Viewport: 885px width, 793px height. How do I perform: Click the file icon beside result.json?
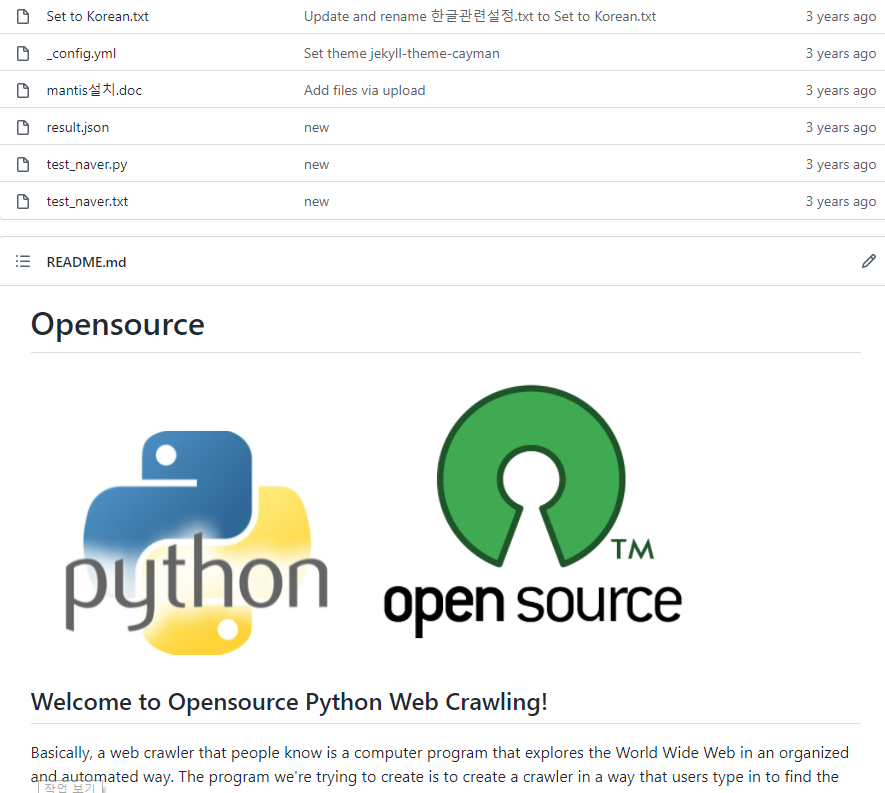[23, 128]
